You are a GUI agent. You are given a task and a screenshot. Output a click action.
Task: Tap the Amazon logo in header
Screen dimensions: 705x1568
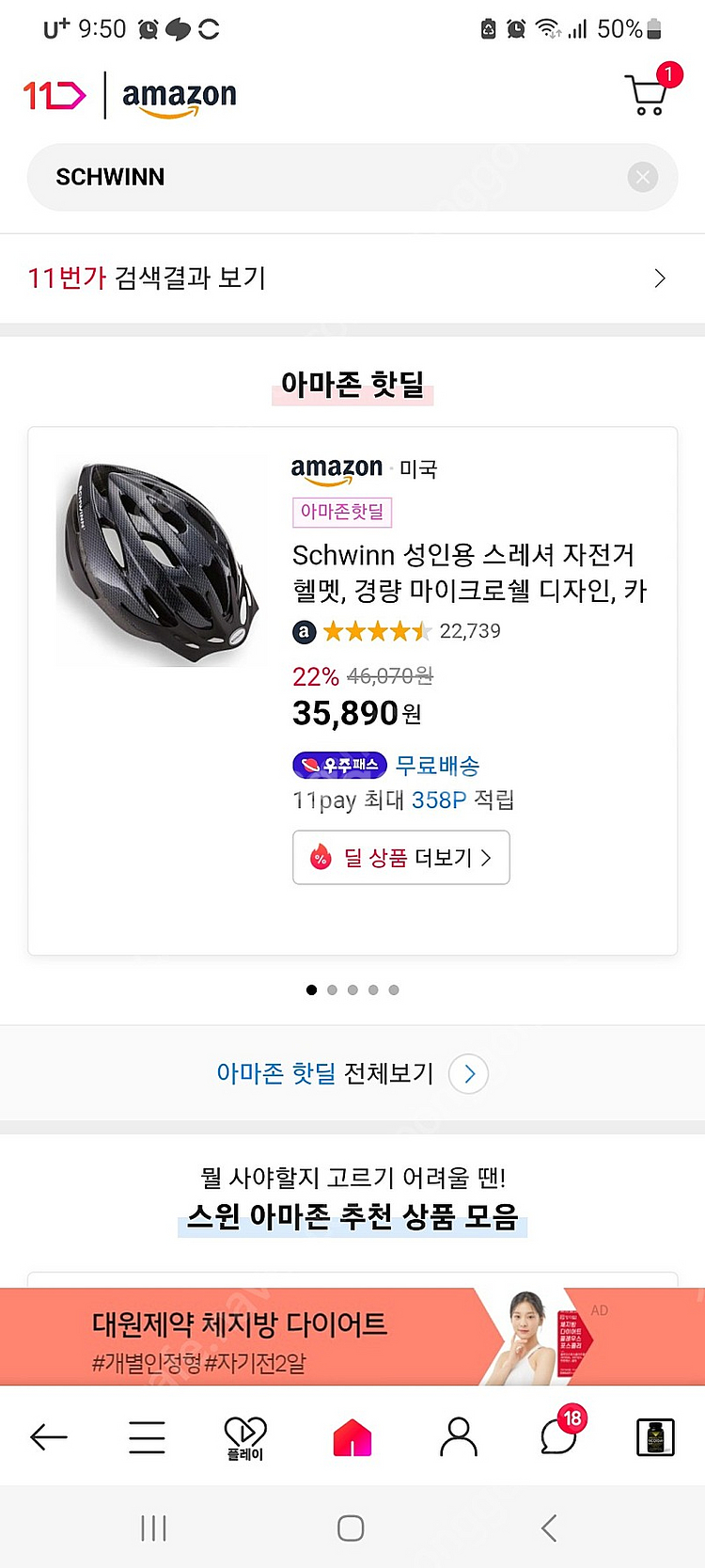179,97
